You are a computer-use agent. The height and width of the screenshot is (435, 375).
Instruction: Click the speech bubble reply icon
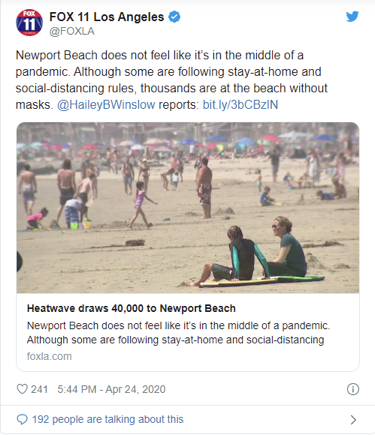point(22,419)
